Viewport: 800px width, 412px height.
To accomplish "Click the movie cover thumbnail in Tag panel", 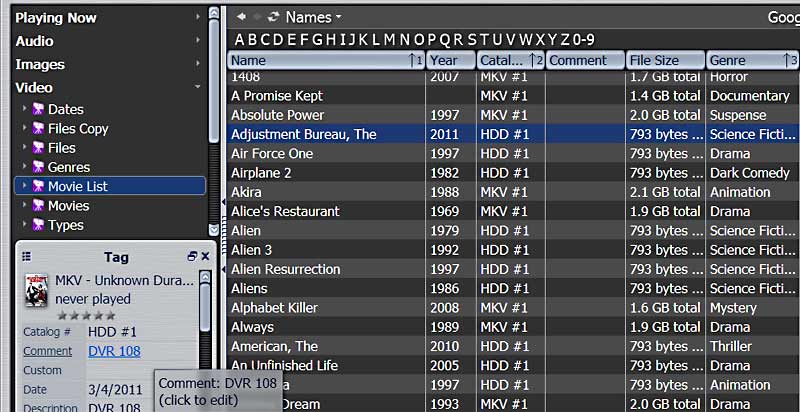I will point(35,289).
